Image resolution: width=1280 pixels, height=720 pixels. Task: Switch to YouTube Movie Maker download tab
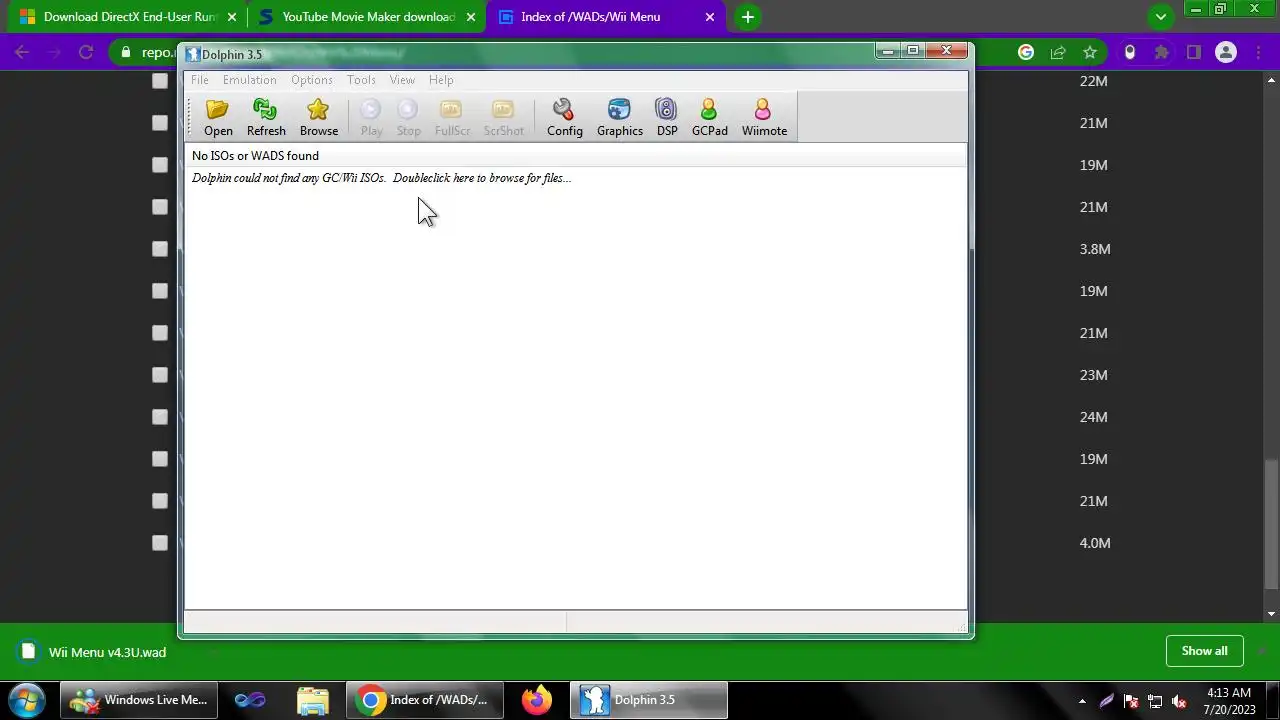click(x=367, y=17)
